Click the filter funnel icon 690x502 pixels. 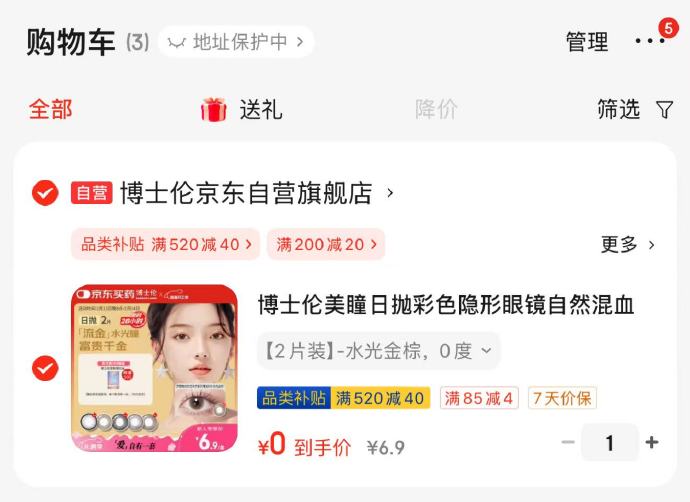click(x=664, y=110)
